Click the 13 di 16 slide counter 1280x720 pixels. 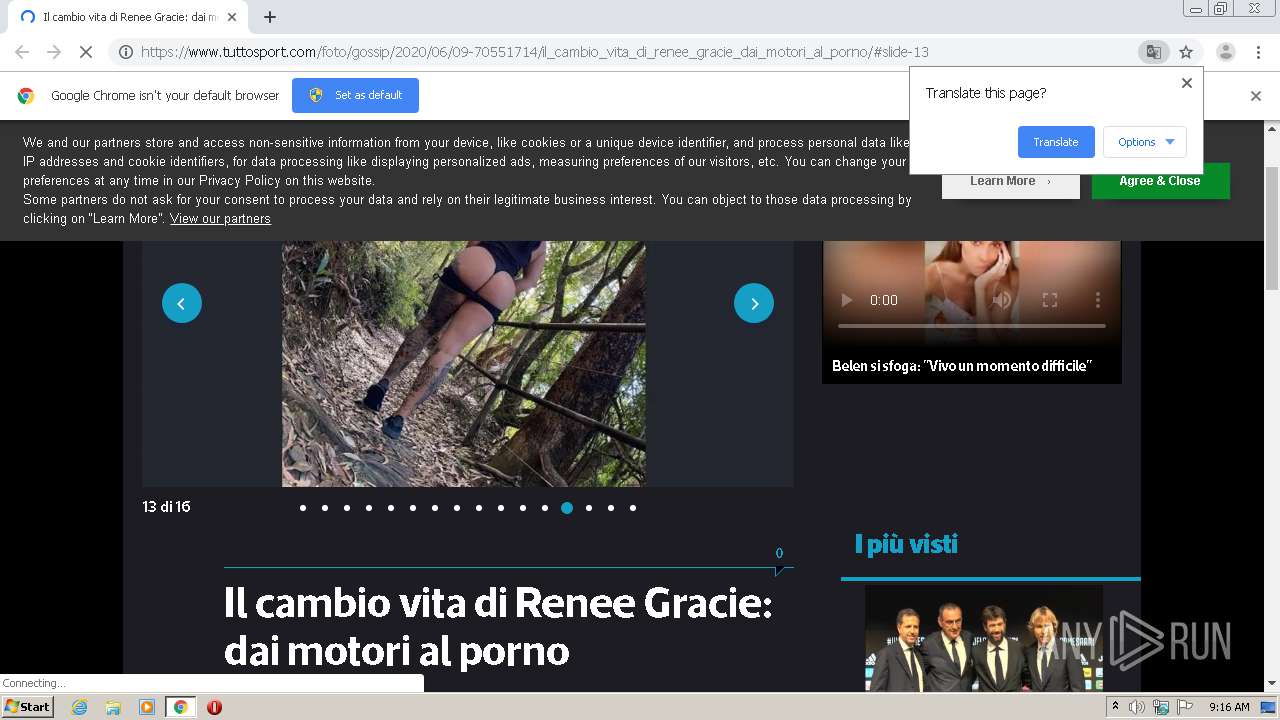[x=166, y=507]
